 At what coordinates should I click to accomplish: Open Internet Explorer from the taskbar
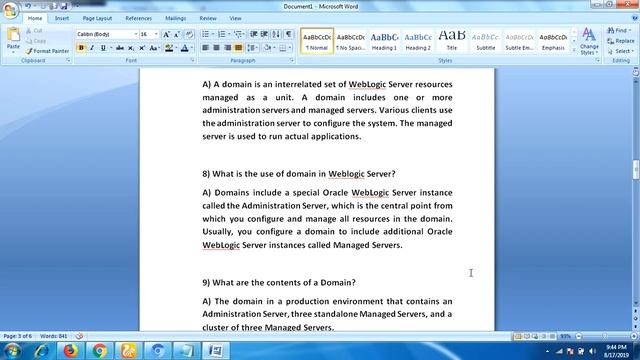pyautogui.click(x=41, y=351)
